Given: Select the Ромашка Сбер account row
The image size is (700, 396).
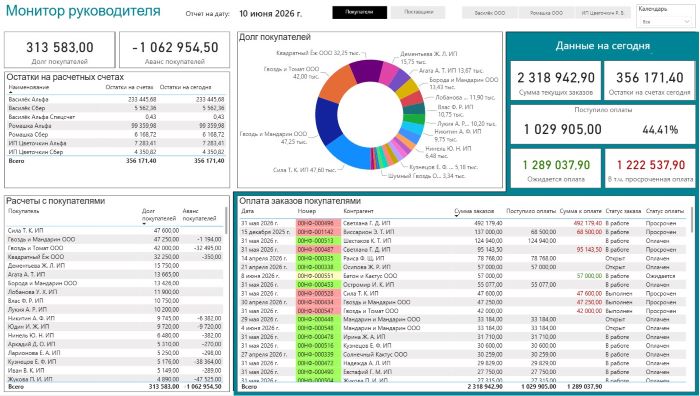Looking at the screenshot, I should click(x=117, y=134).
